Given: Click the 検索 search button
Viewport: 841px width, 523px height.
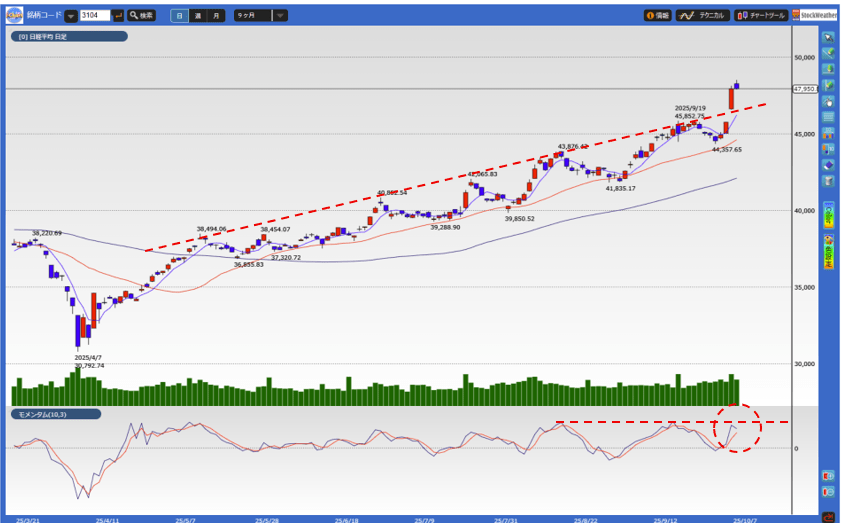Looking at the screenshot, I should [x=143, y=16].
